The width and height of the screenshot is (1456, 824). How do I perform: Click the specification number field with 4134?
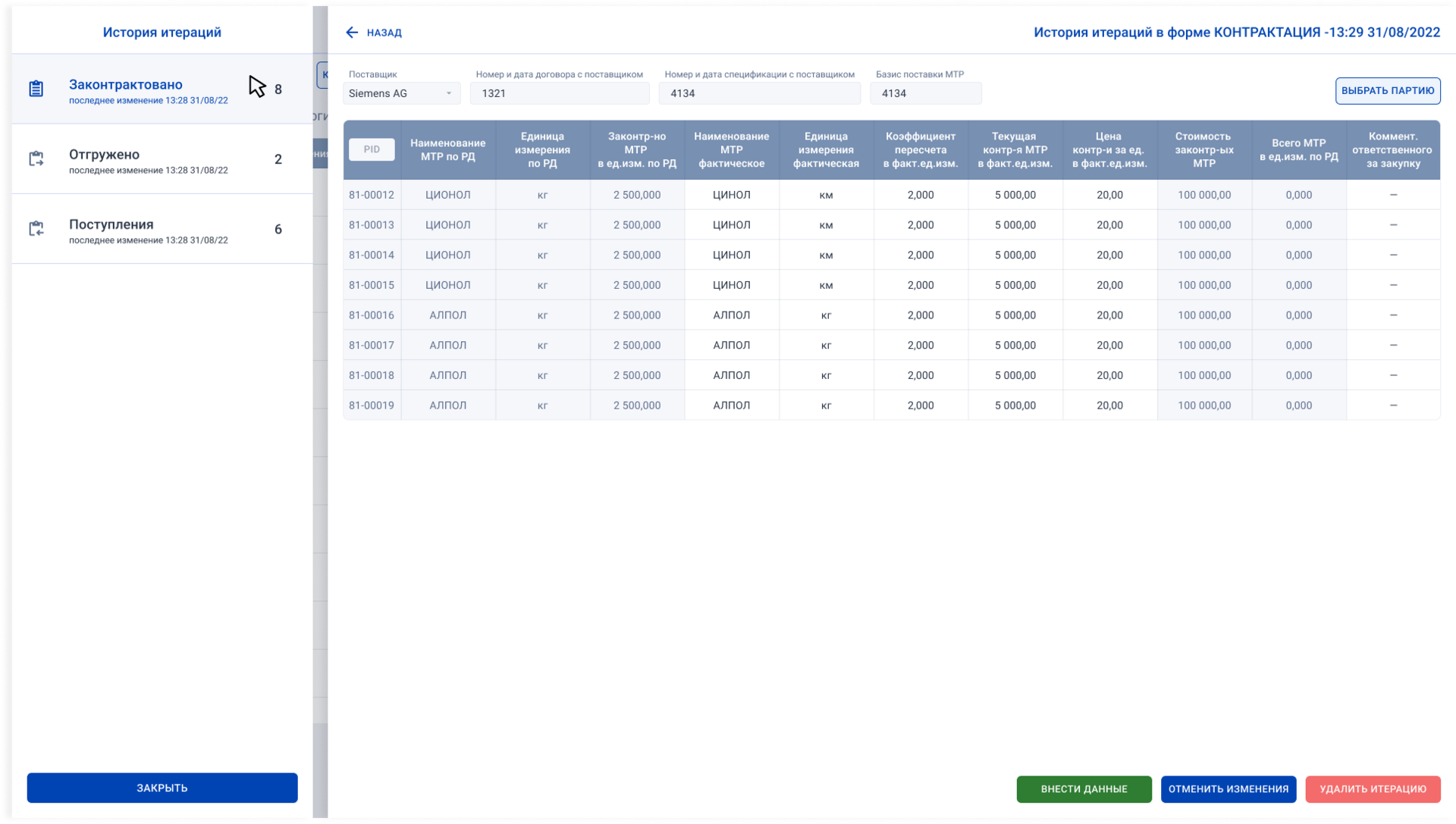[x=760, y=93]
